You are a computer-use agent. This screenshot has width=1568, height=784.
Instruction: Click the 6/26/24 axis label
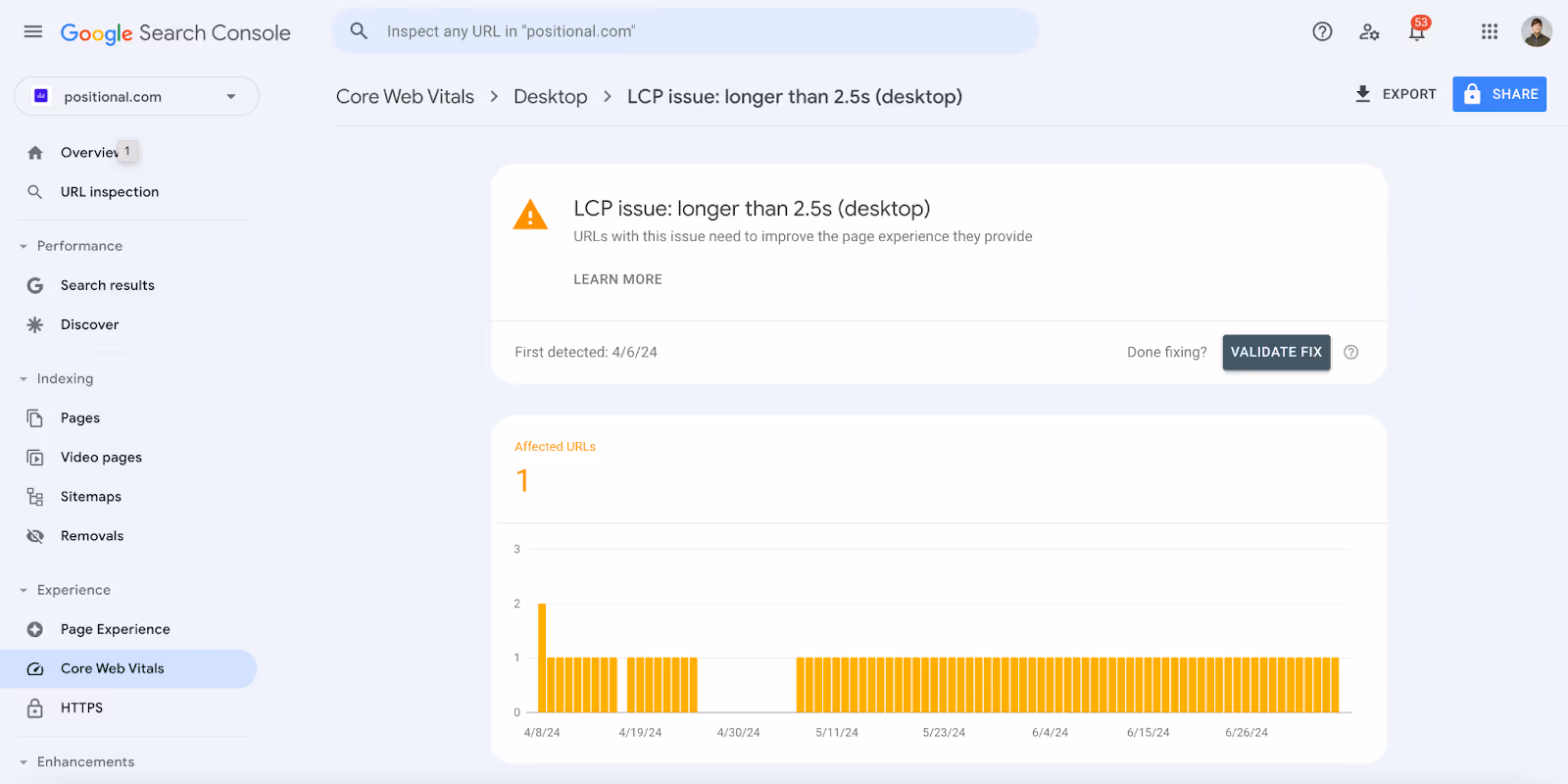(x=1247, y=732)
